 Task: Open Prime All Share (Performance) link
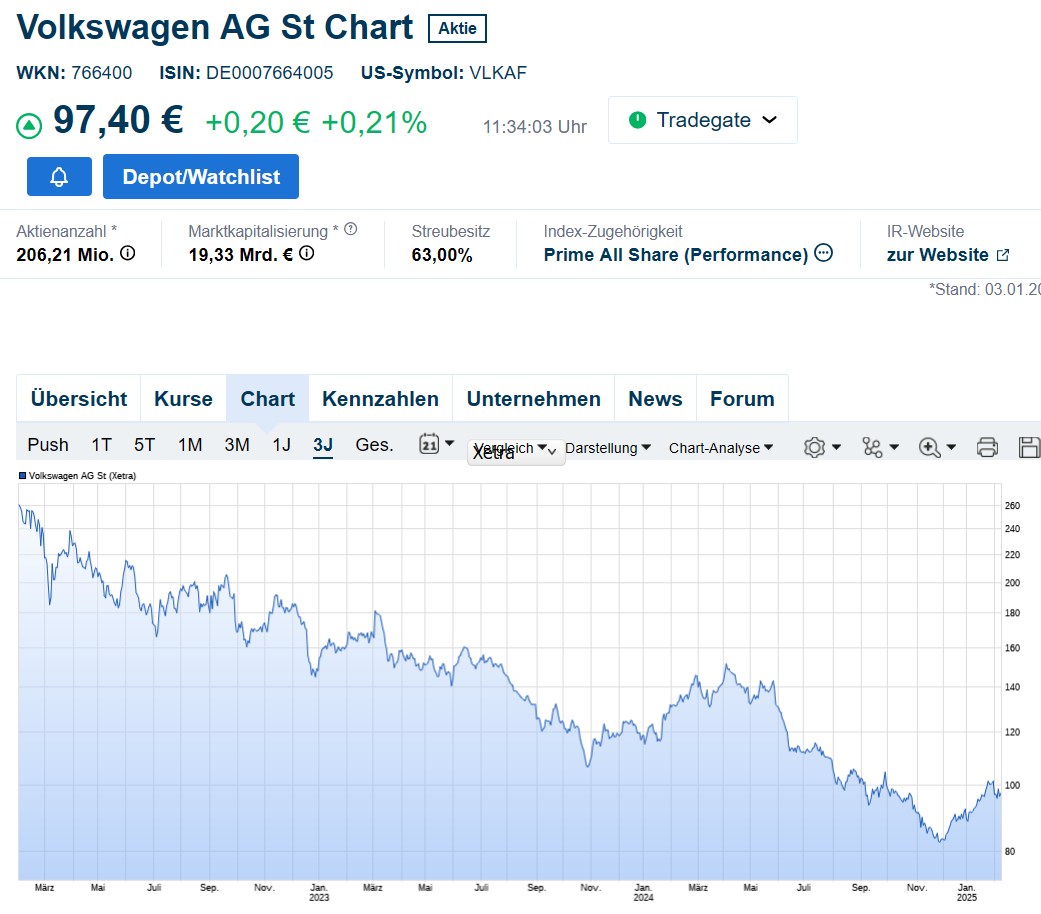676,255
